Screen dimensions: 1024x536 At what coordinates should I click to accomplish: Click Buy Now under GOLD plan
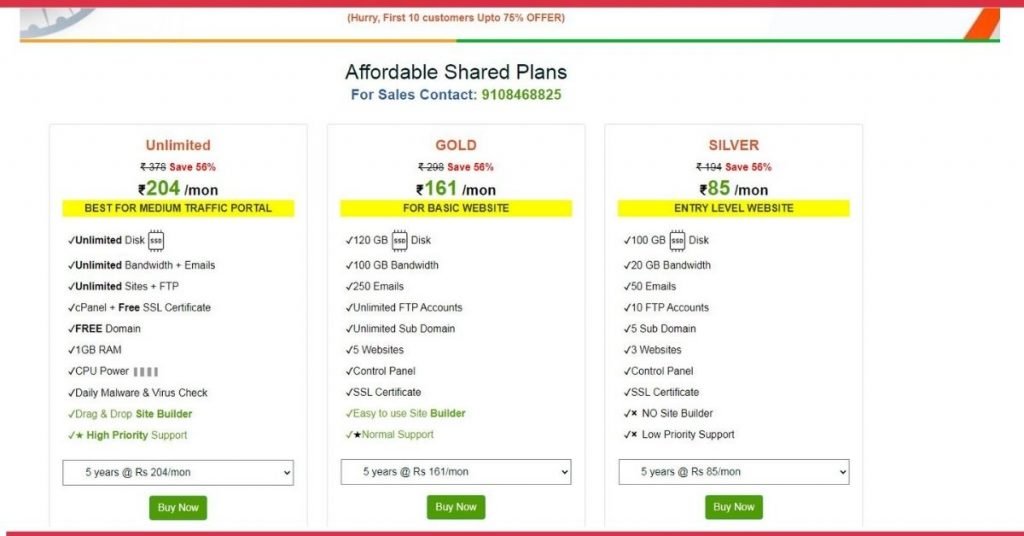[456, 507]
